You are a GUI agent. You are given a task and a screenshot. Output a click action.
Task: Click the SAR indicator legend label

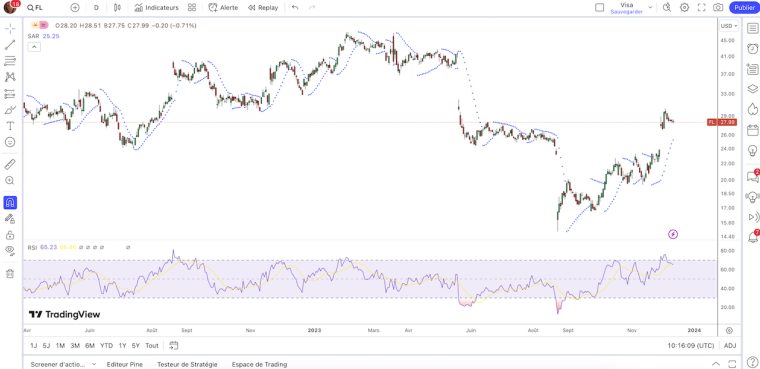(33, 36)
